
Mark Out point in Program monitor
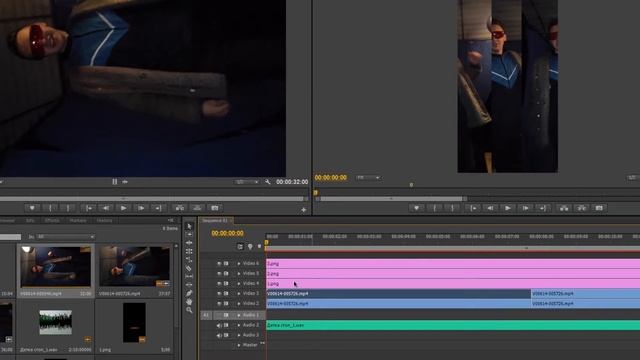(x=453, y=208)
